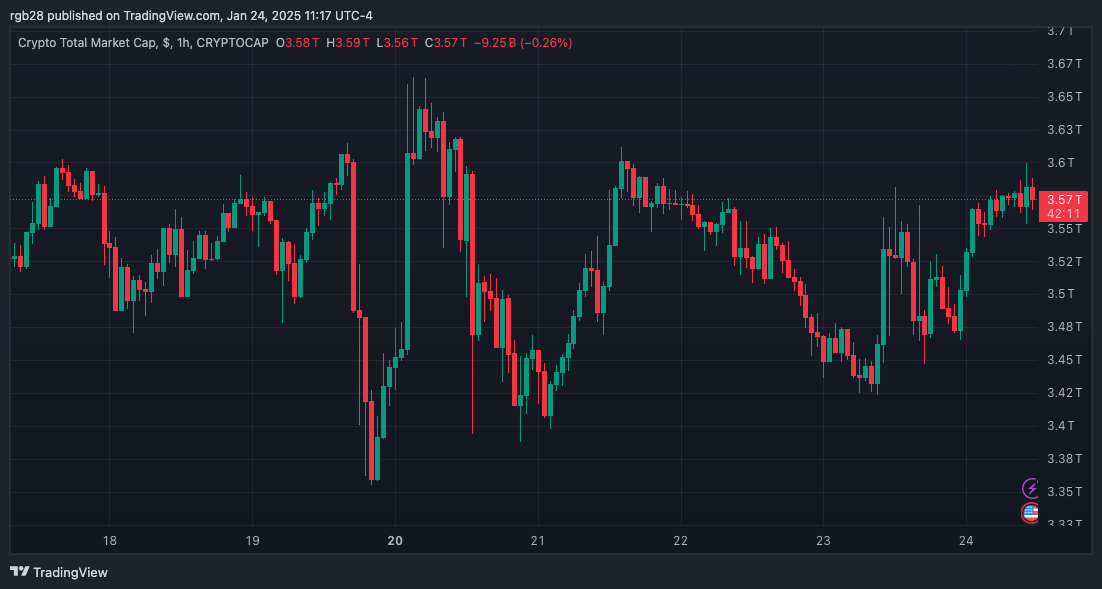Click the 3.6T label on price scale

1059,162
